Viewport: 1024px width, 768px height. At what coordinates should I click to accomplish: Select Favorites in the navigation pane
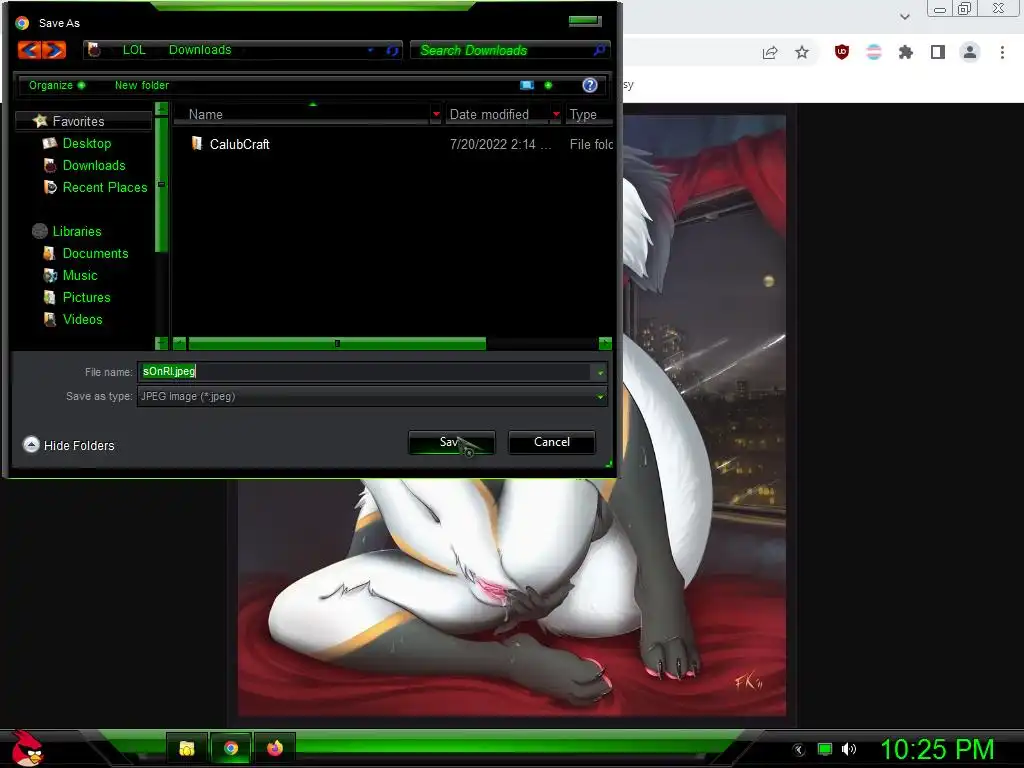pyautogui.click(x=78, y=121)
